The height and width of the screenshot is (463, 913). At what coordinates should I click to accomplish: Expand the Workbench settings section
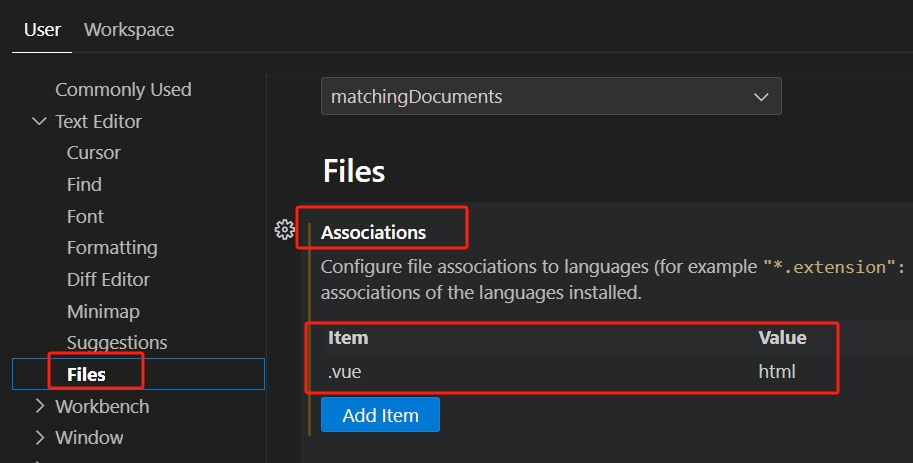pos(40,406)
